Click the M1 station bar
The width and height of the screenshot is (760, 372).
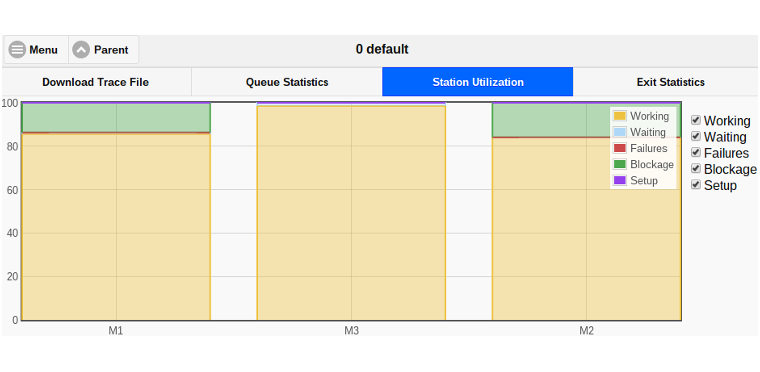pos(116,211)
